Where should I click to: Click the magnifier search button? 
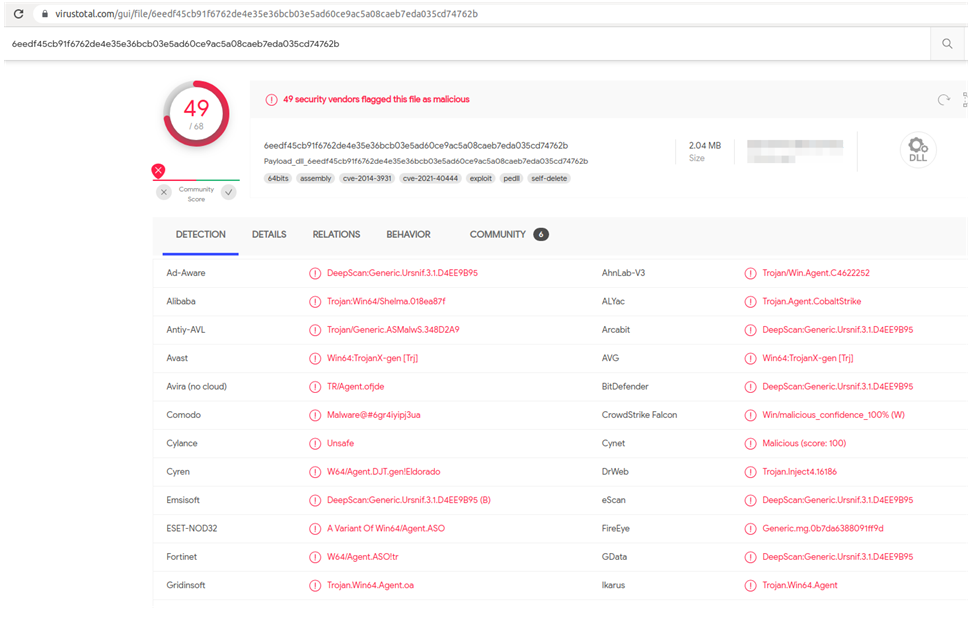tap(948, 43)
